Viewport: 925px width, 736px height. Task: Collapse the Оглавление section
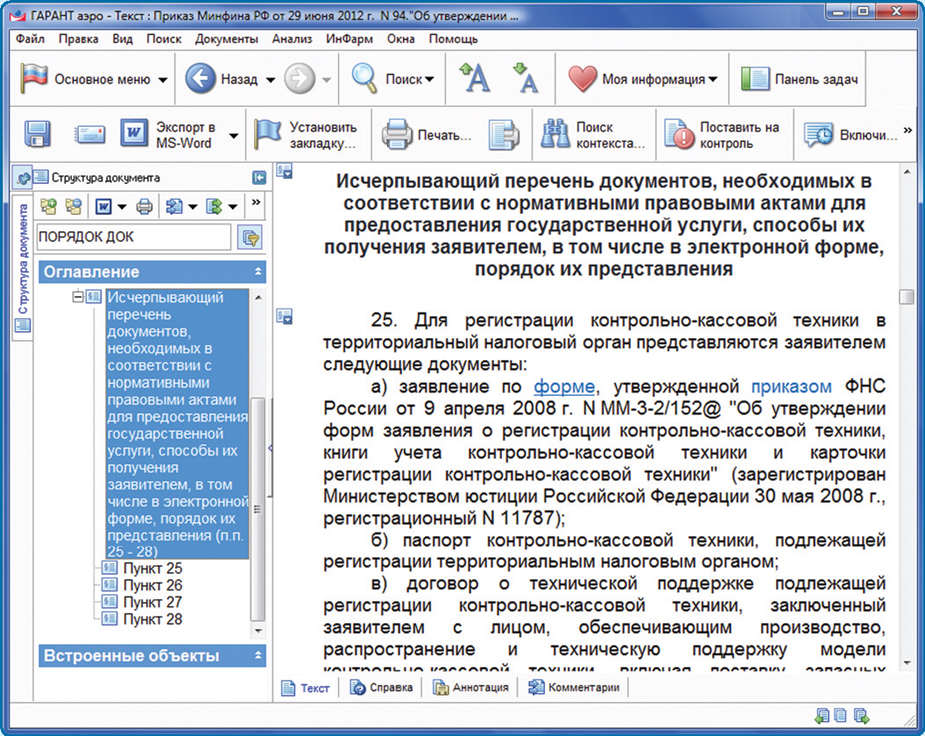259,272
